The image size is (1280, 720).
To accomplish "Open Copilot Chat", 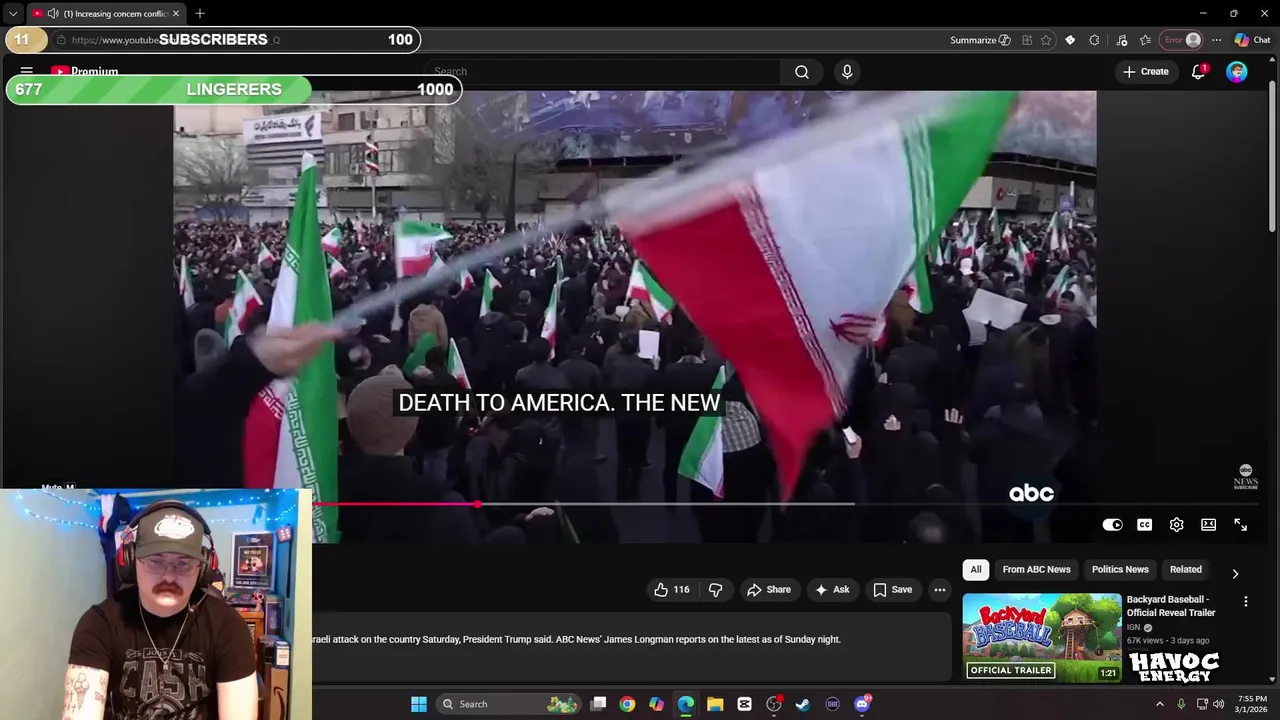I will 1252,40.
